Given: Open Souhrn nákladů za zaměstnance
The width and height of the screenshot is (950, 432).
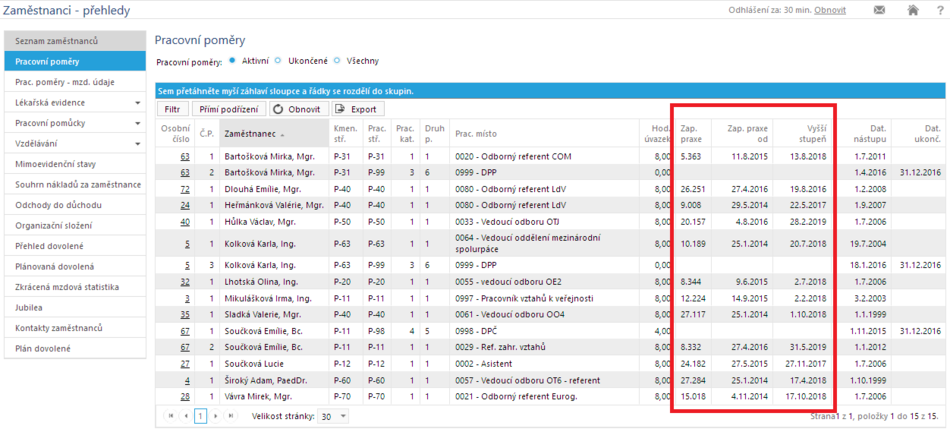Looking at the screenshot, I should point(75,184).
